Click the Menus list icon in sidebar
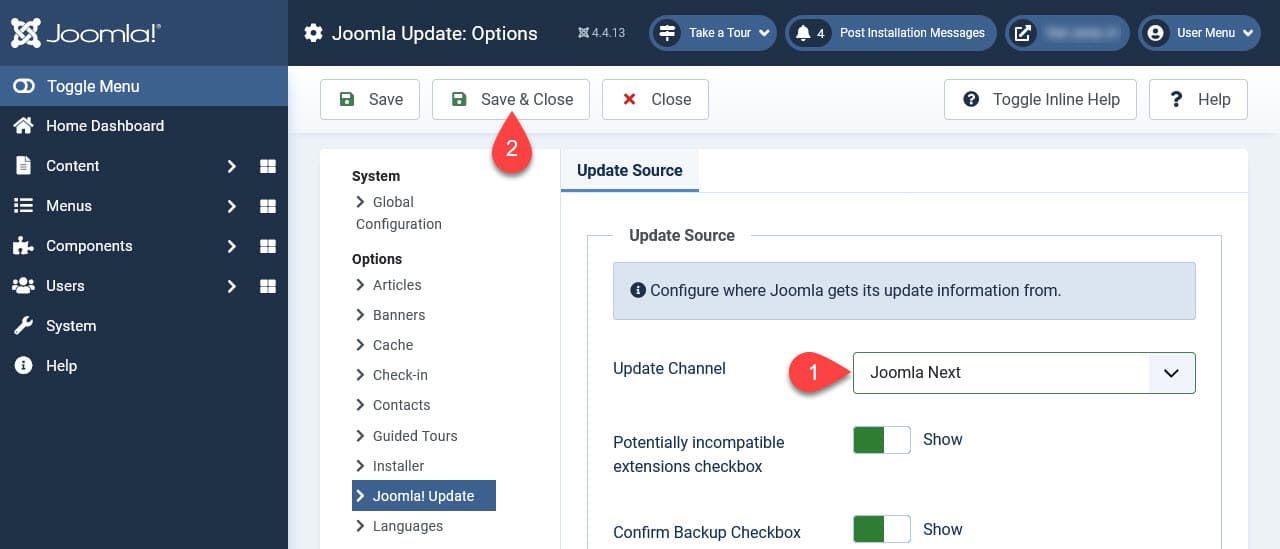1280x549 pixels. click(23, 206)
